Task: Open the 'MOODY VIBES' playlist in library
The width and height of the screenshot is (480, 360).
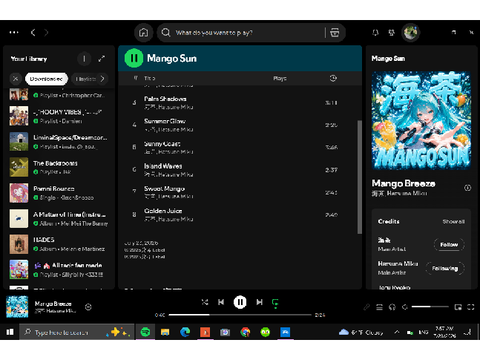Action: pos(59,116)
